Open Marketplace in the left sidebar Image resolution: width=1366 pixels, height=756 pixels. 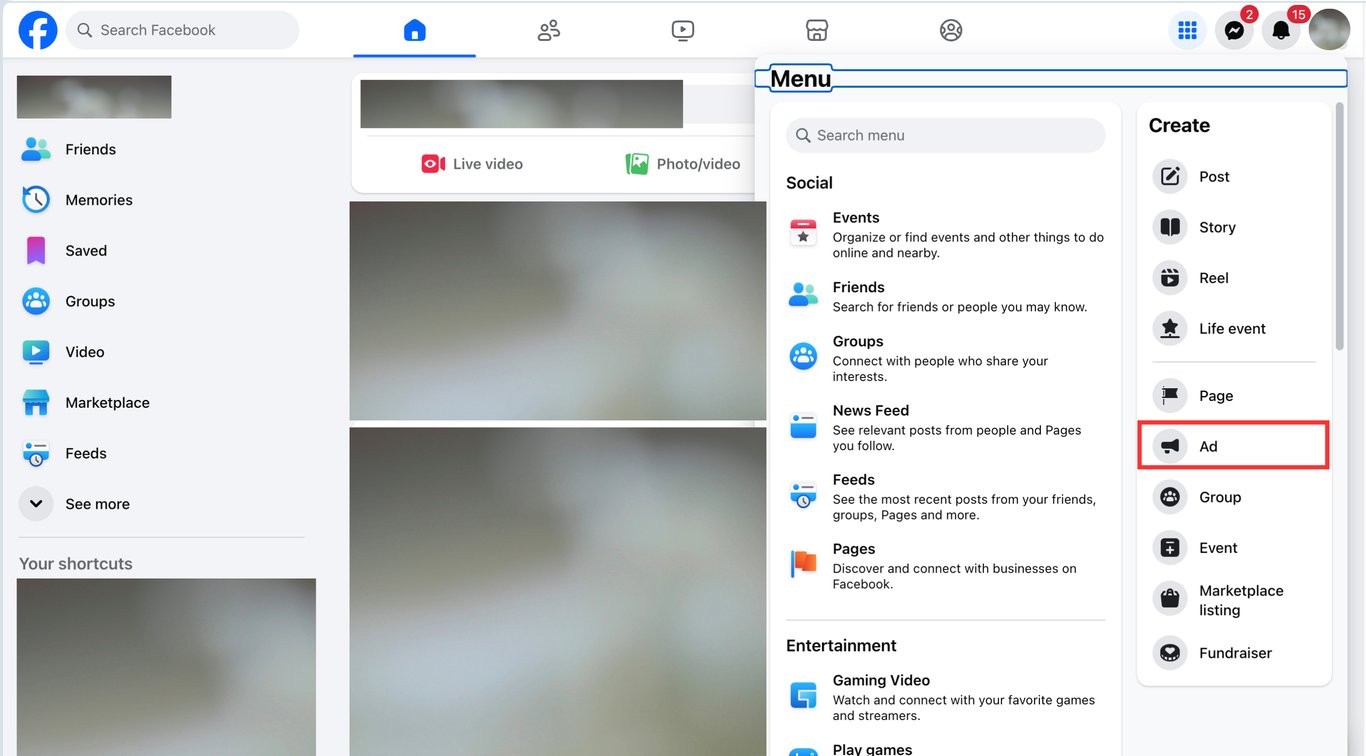(161, 403)
